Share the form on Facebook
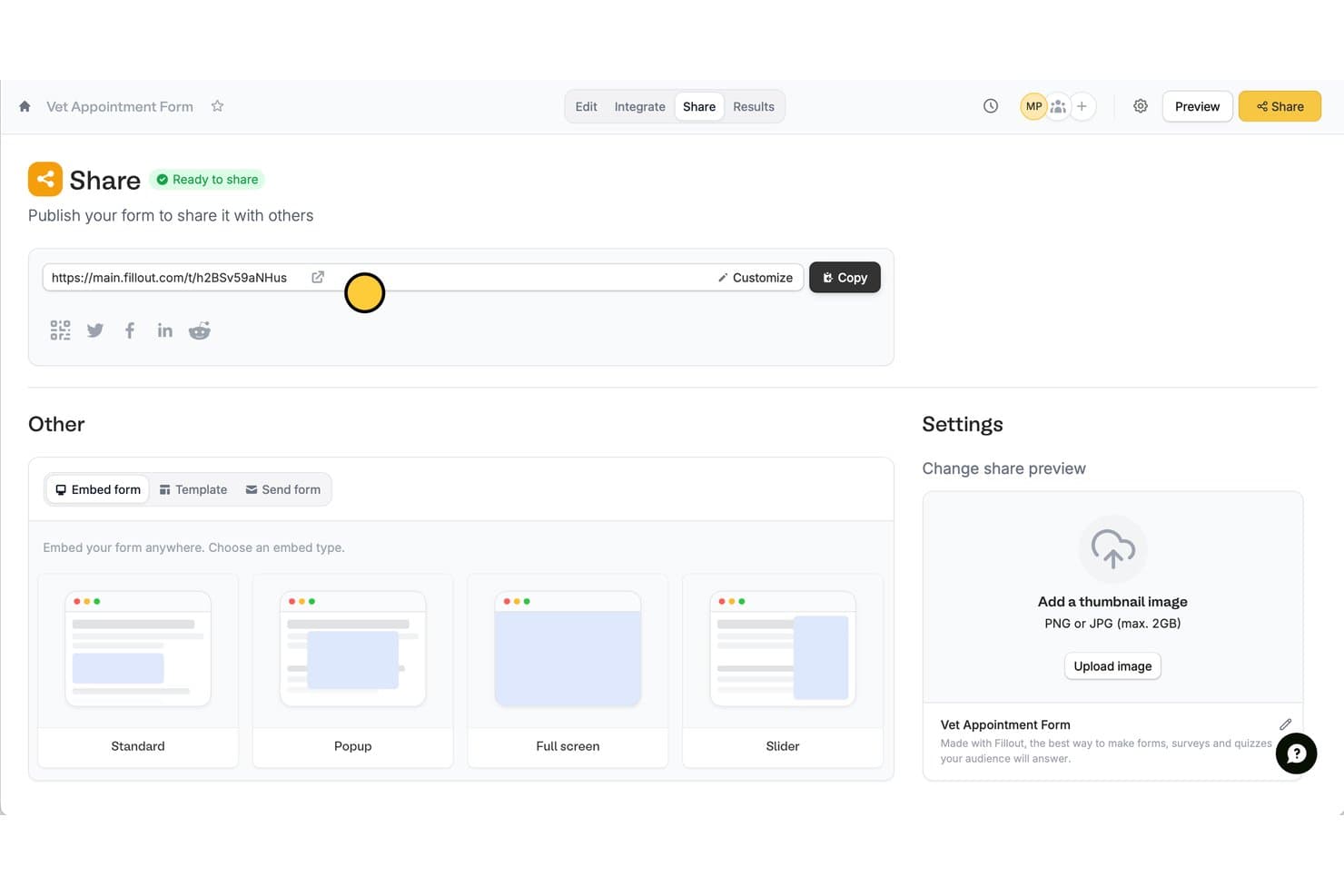Viewport: 1344px width, 896px height. pyautogui.click(x=130, y=330)
